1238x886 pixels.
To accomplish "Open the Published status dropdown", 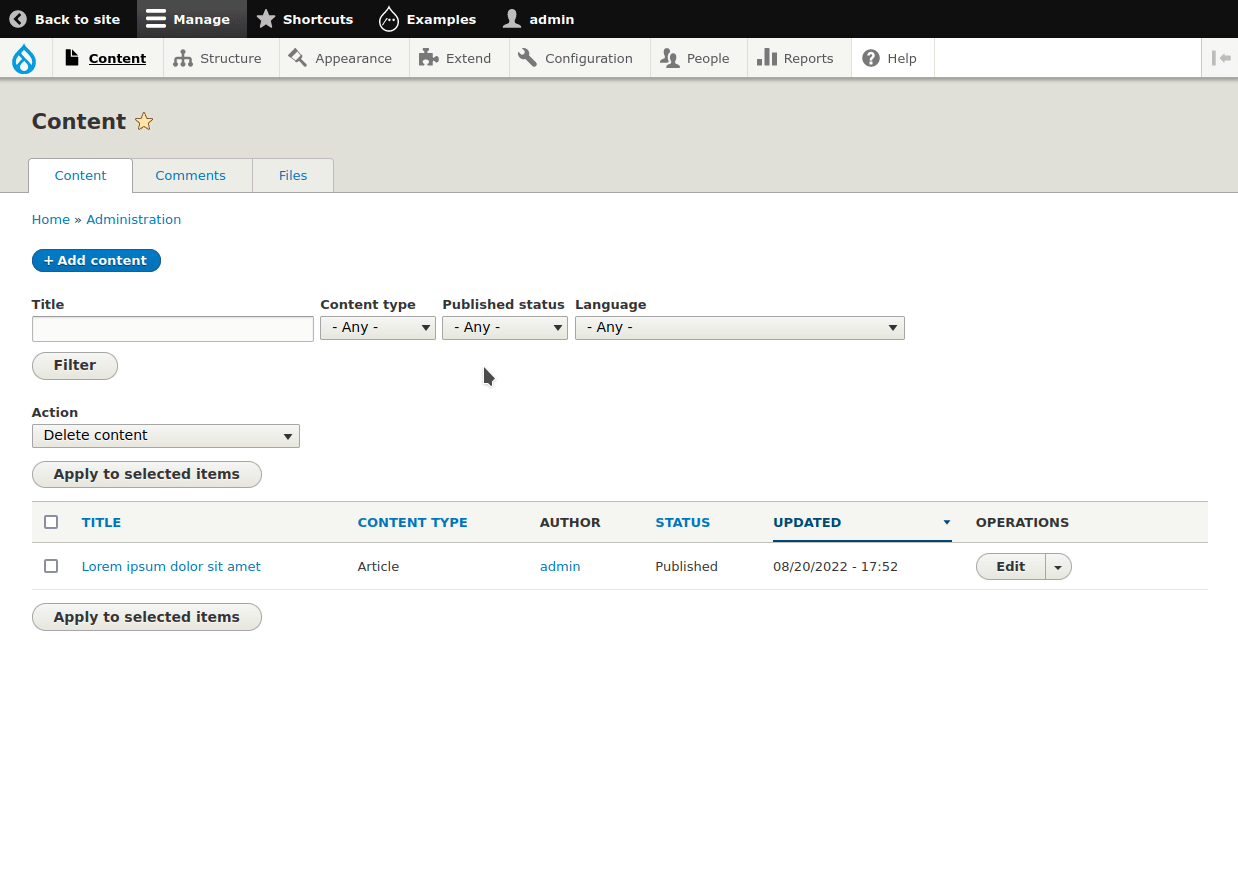I will tap(504, 327).
